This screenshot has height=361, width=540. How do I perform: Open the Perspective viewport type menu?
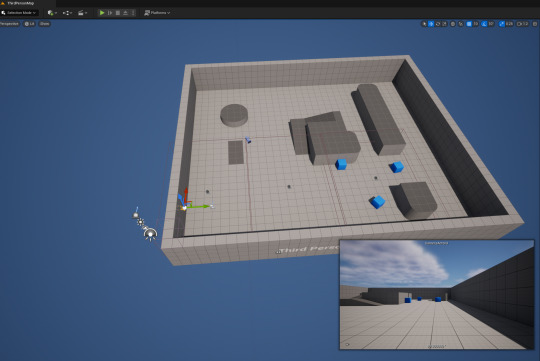(9, 24)
